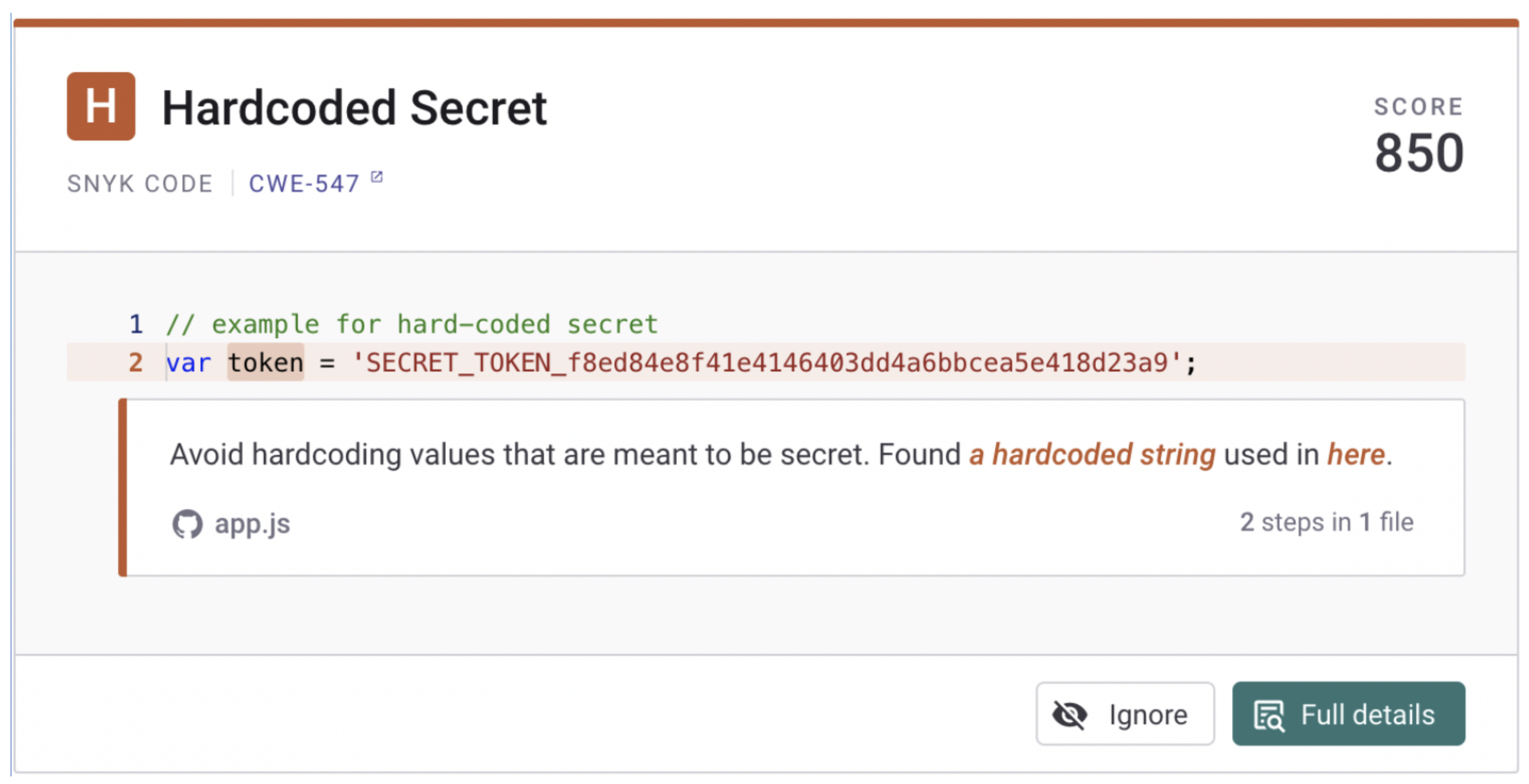Viewport: 1529px width, 784px height.
Task: Open the app.js file link
Action: pos(252,524)
